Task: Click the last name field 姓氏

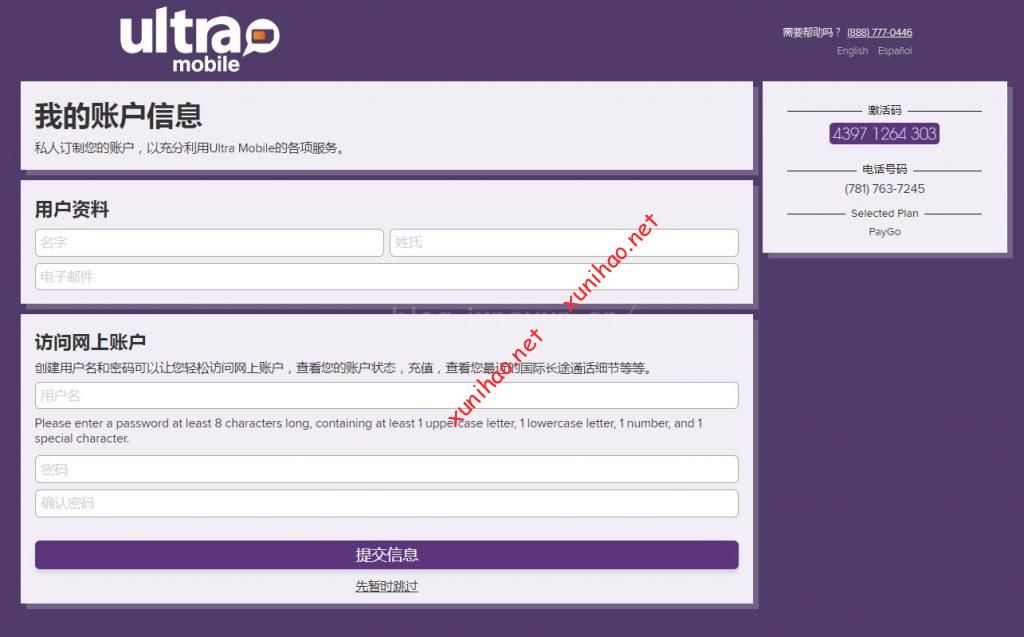Action: [x=564, y=242]
